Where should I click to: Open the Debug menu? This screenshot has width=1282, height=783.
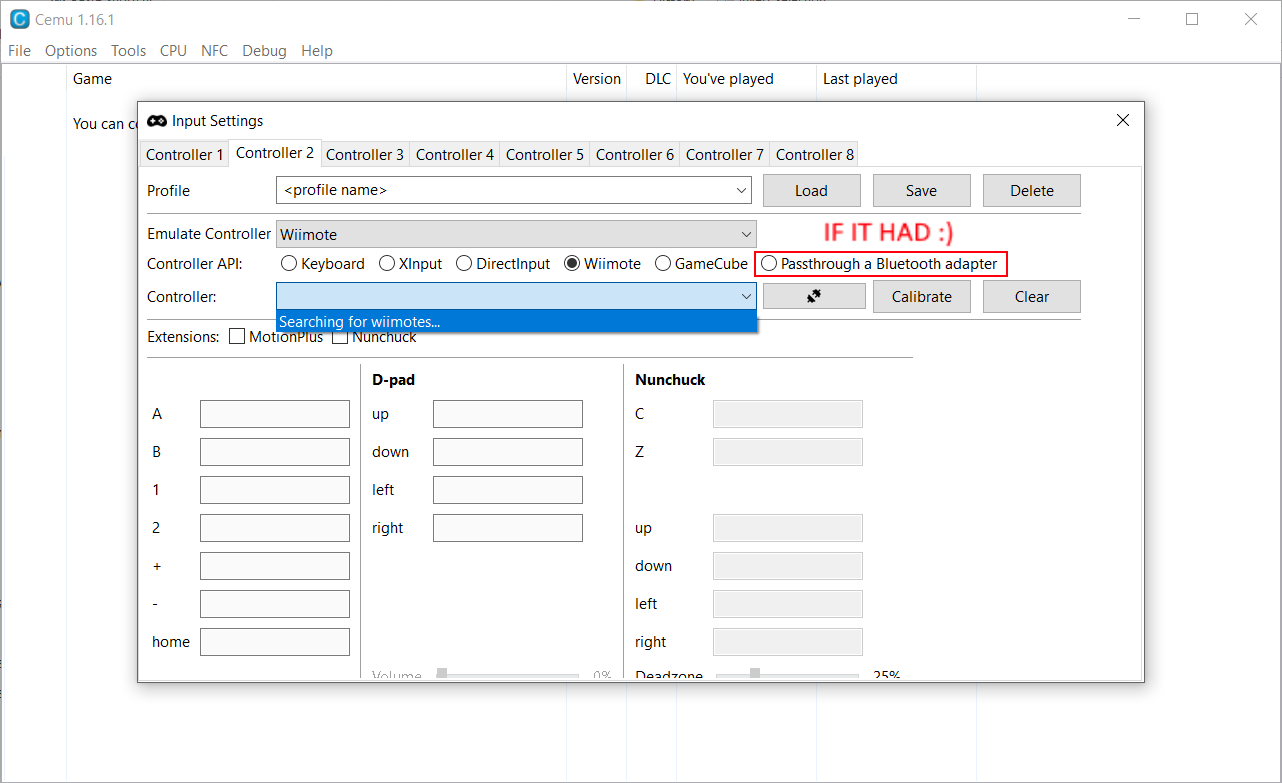(264, 51)
